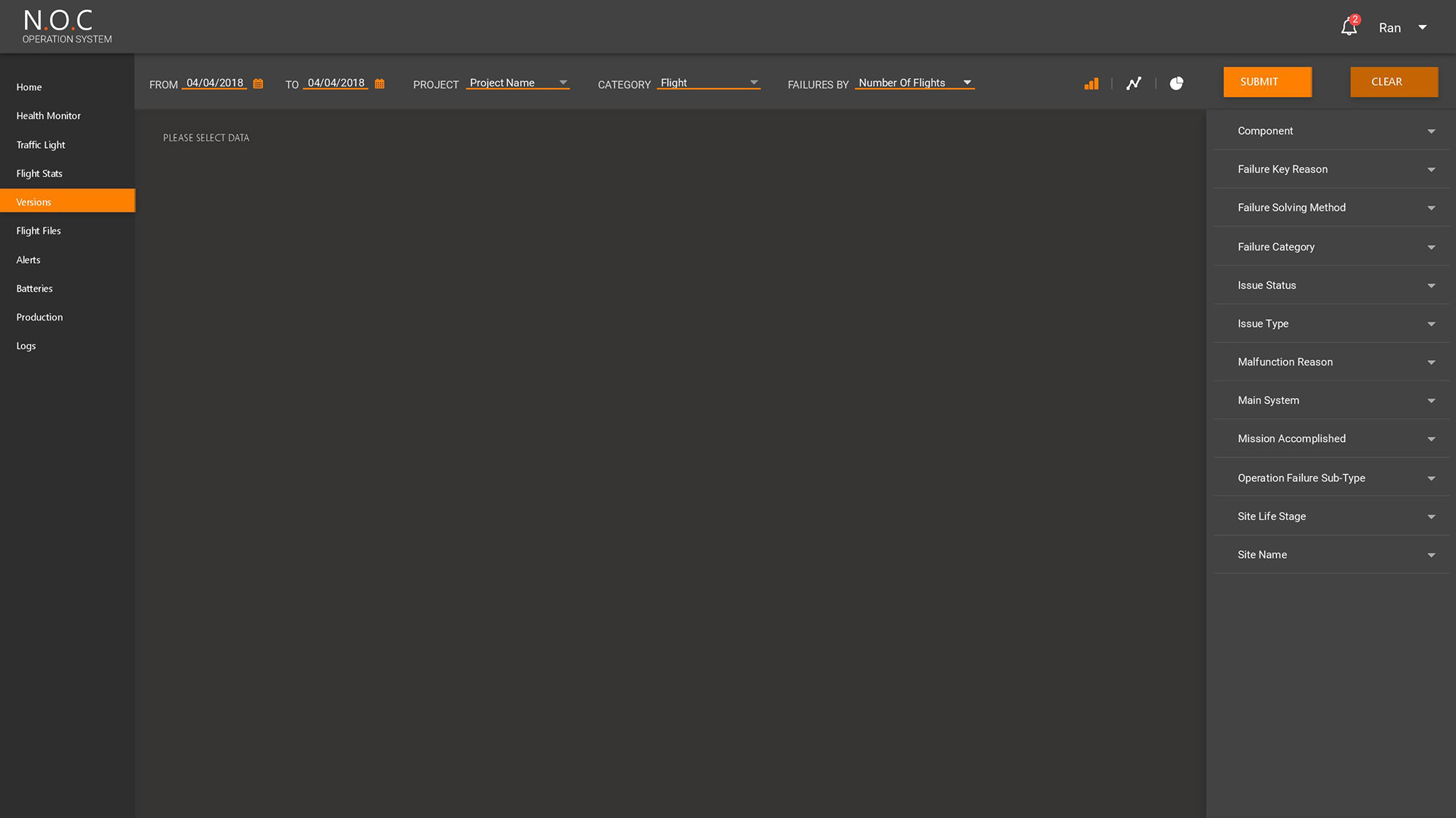Expand the Site Life Stage filter
The image size is (1456, 818).
tap(1332, 516)
